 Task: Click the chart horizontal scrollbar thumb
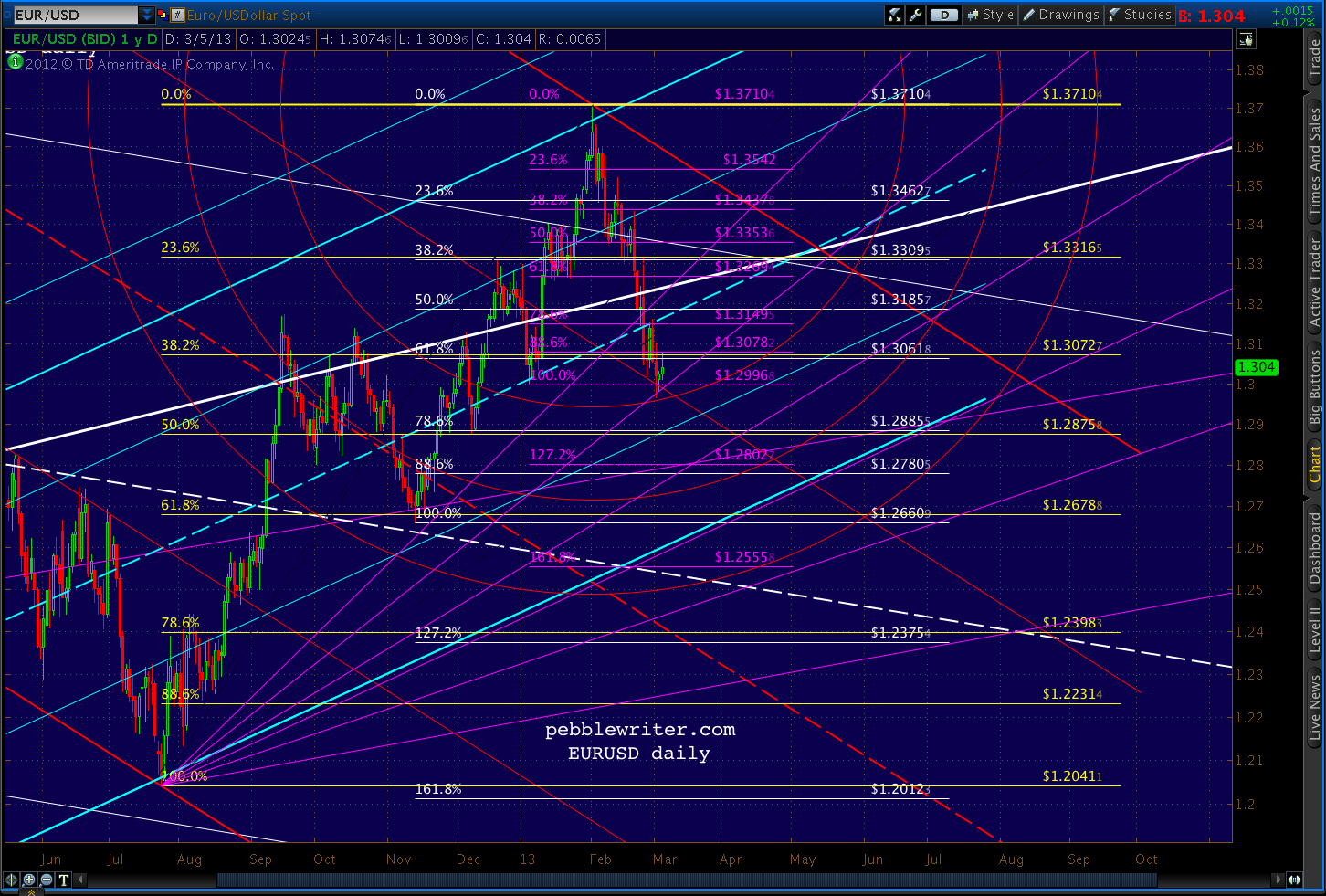point(687,880)
